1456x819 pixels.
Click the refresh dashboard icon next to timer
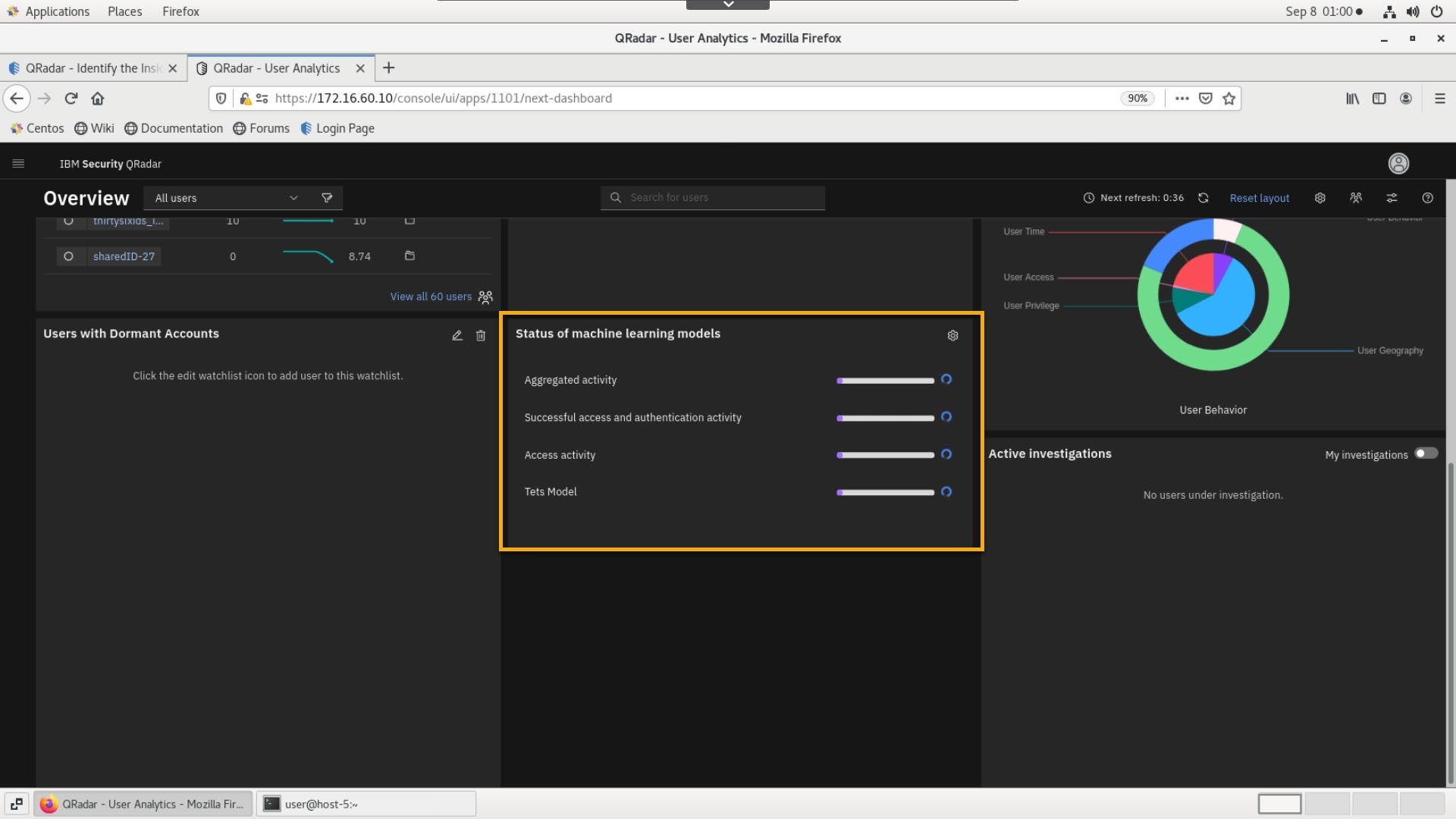tap(1203, 198)
